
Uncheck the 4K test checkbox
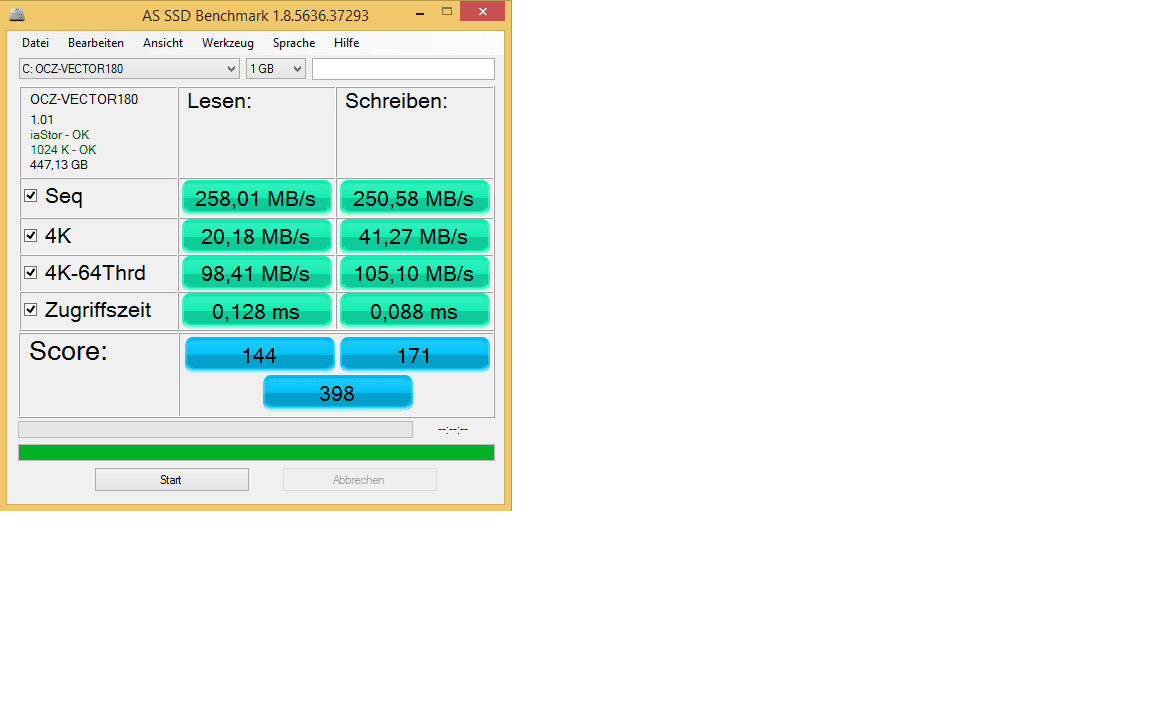tap(30, 235)
